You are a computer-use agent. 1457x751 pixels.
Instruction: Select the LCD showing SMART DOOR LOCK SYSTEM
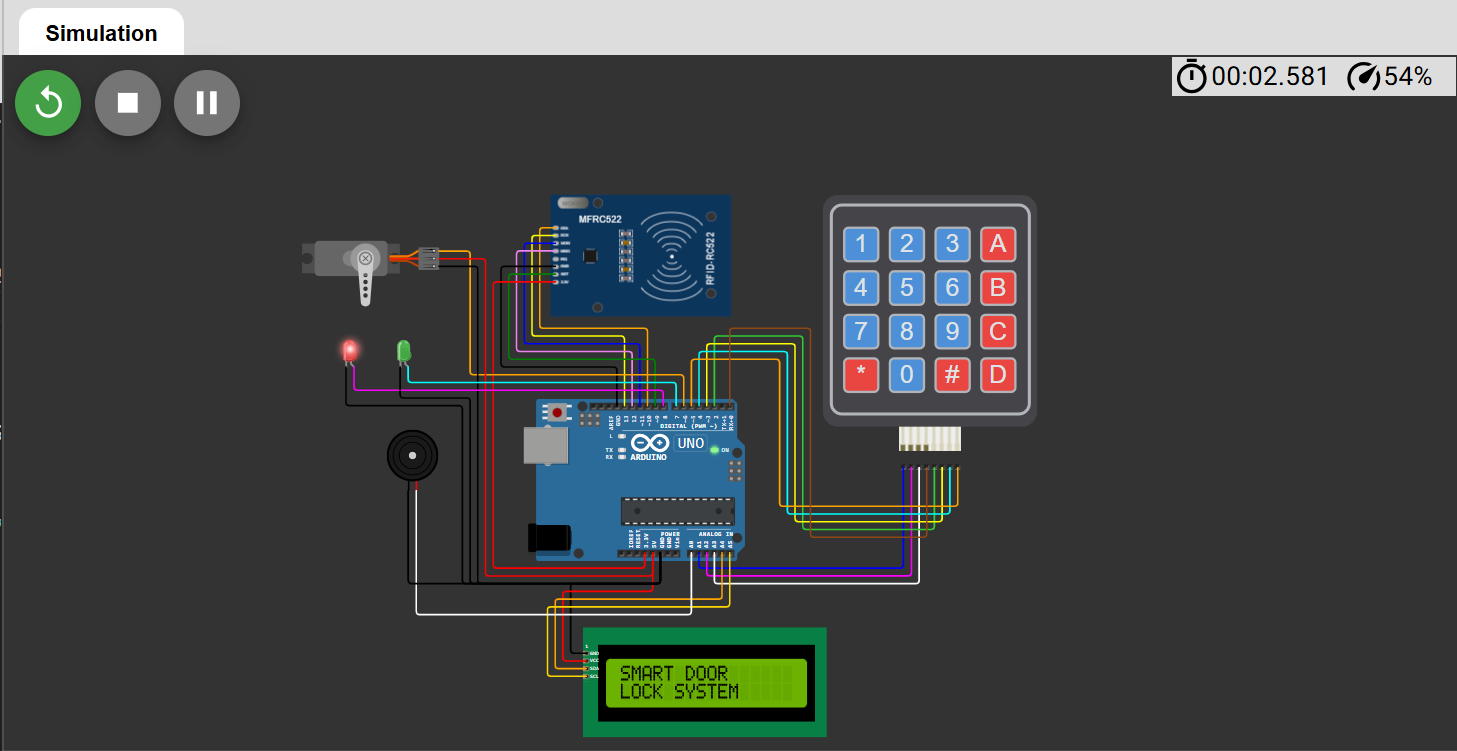[x=705, y=682]
